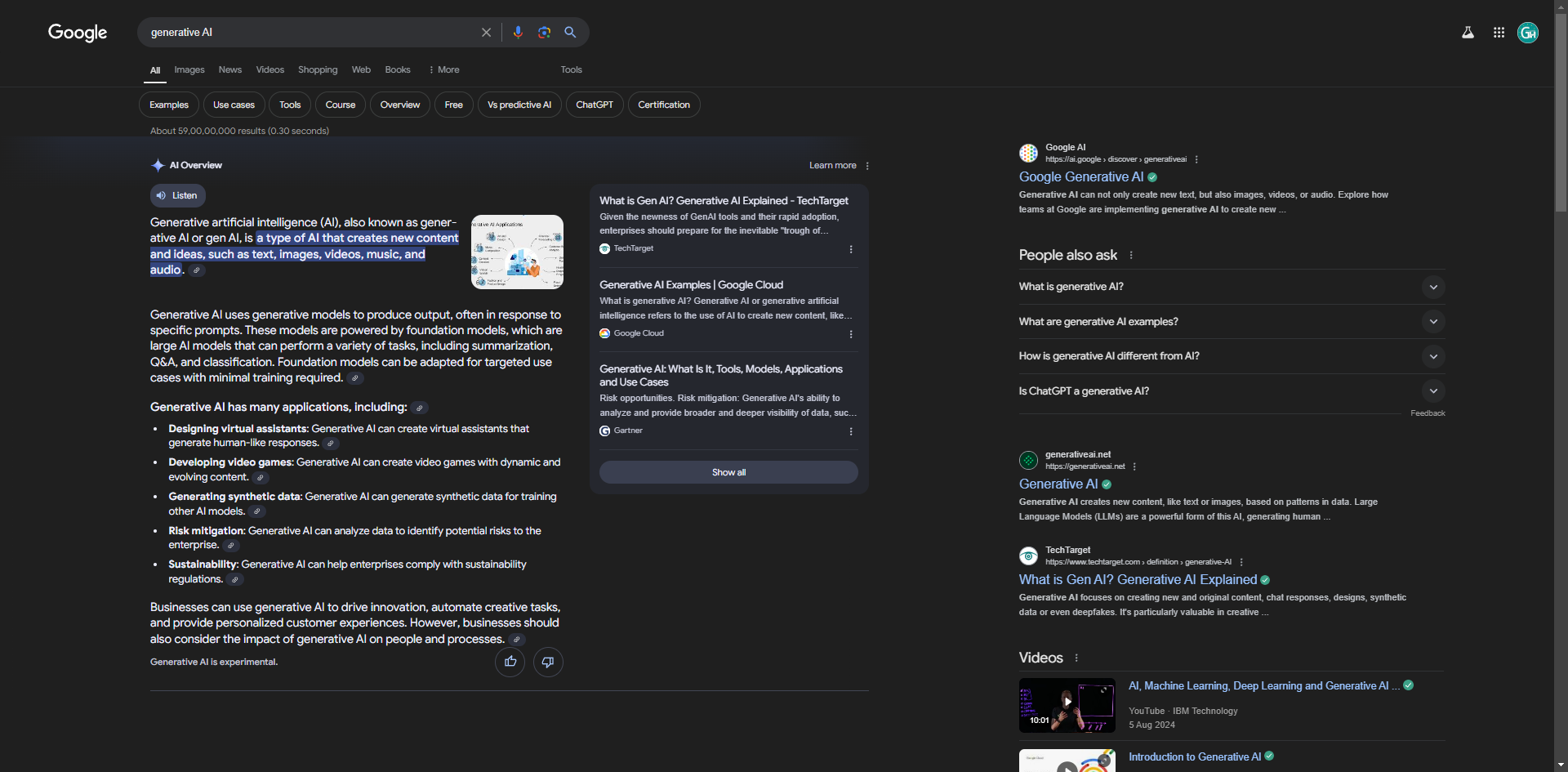Switch to the Books tab

coord(398,69)
